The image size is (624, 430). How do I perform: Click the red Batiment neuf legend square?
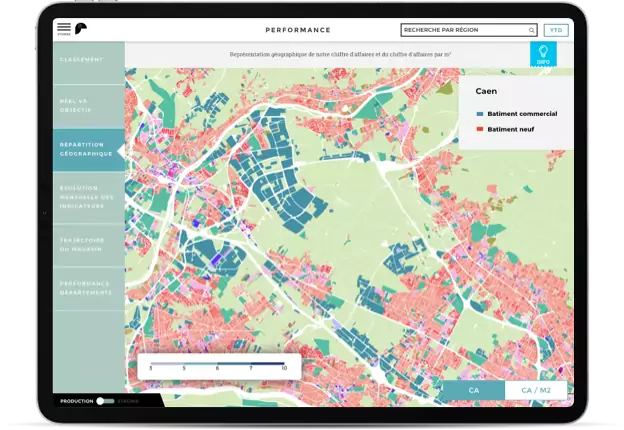481,129
